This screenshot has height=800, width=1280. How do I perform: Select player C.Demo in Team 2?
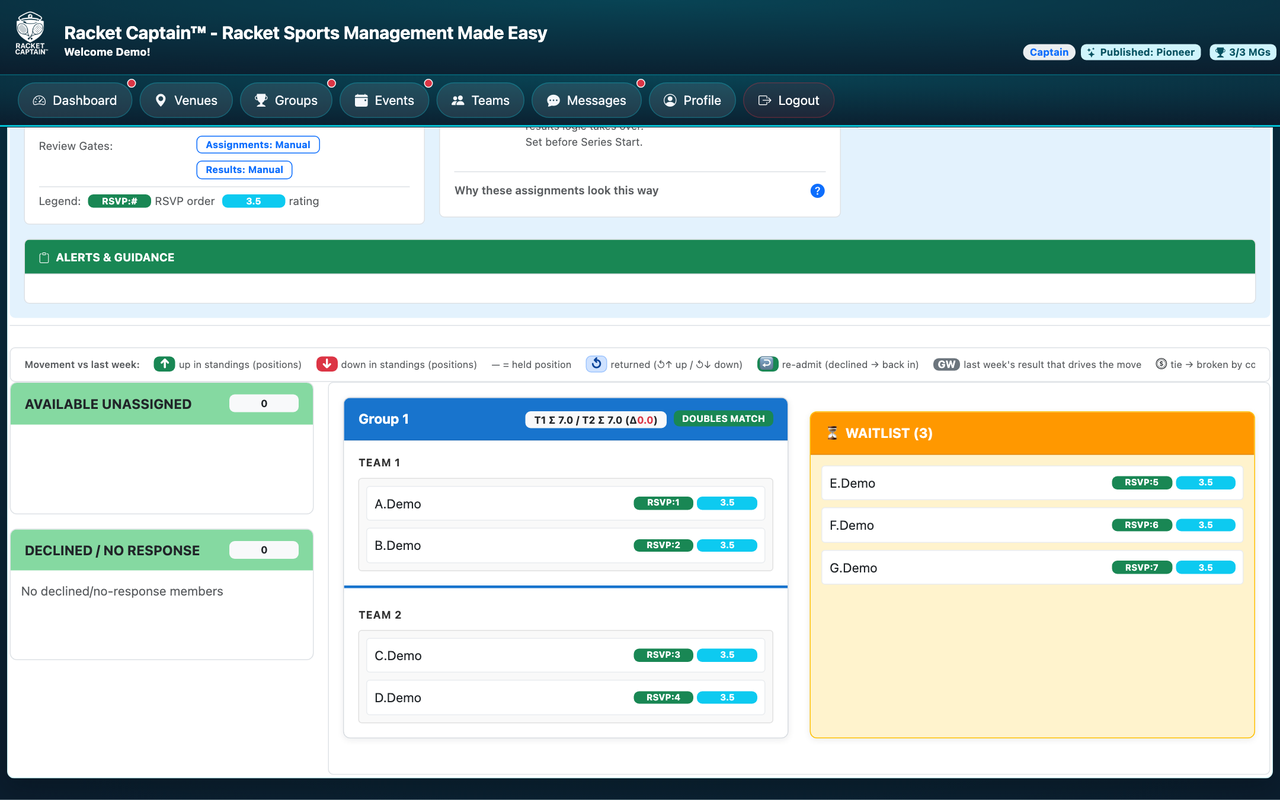(x=566, y=655)
